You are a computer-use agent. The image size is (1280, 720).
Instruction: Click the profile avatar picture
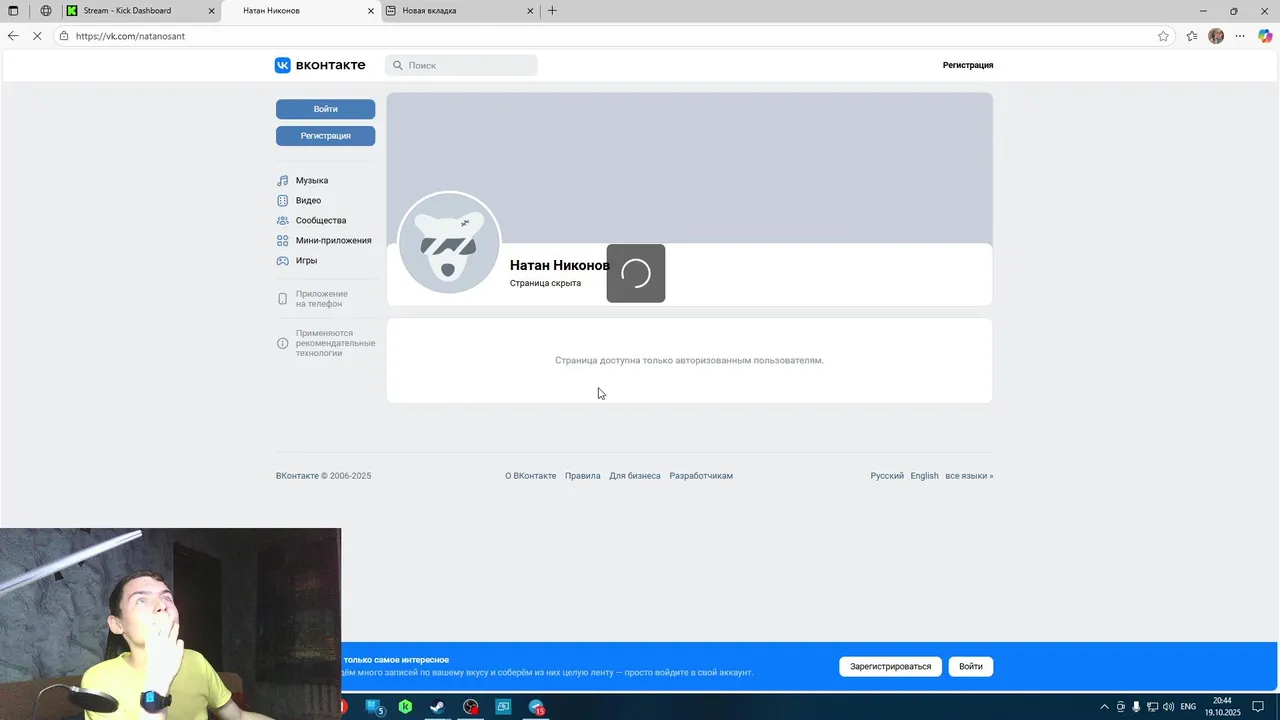[449, 243]
